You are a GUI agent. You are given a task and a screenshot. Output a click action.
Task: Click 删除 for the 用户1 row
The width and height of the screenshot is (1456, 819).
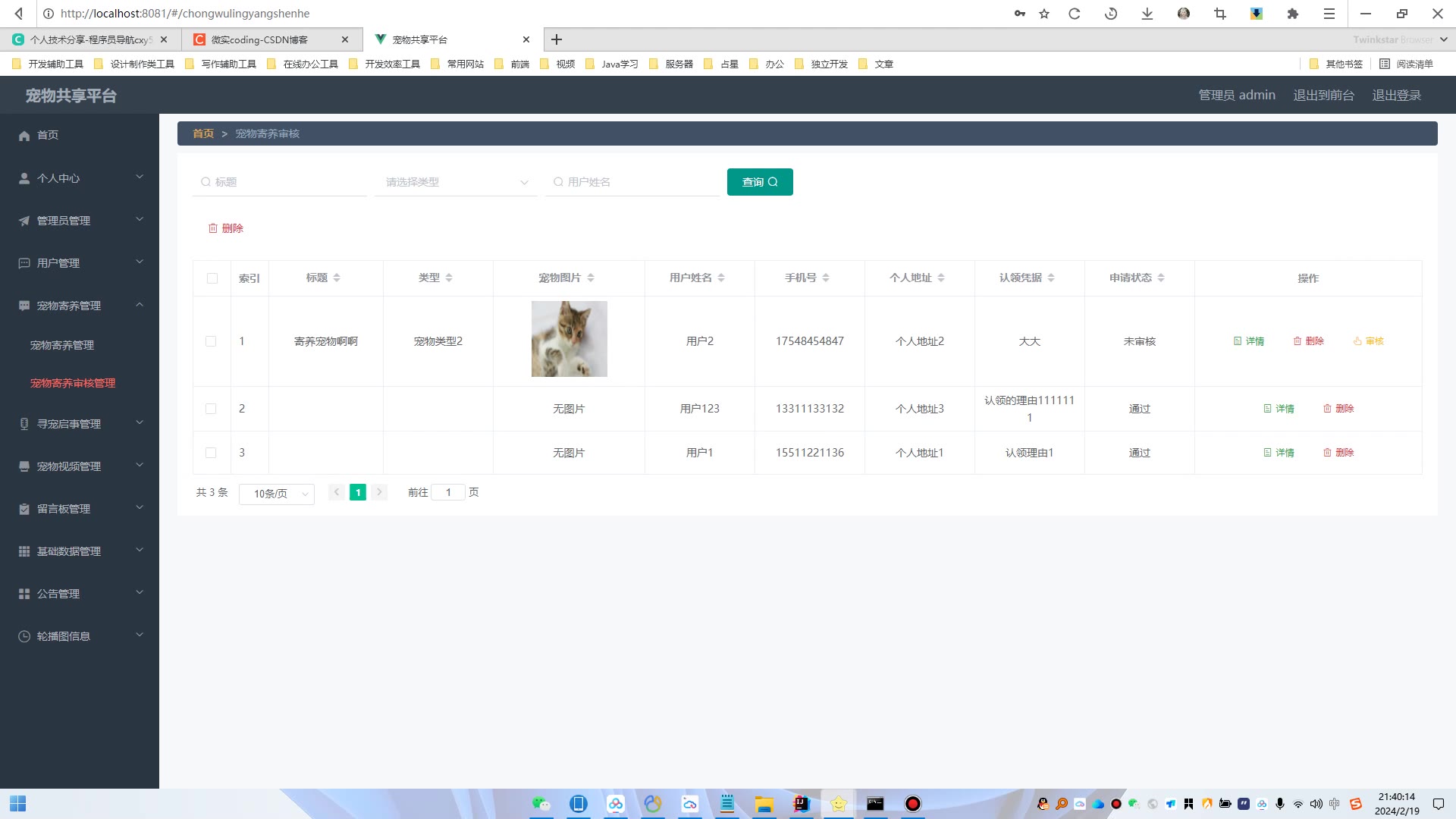click(x=1338, y=453)
